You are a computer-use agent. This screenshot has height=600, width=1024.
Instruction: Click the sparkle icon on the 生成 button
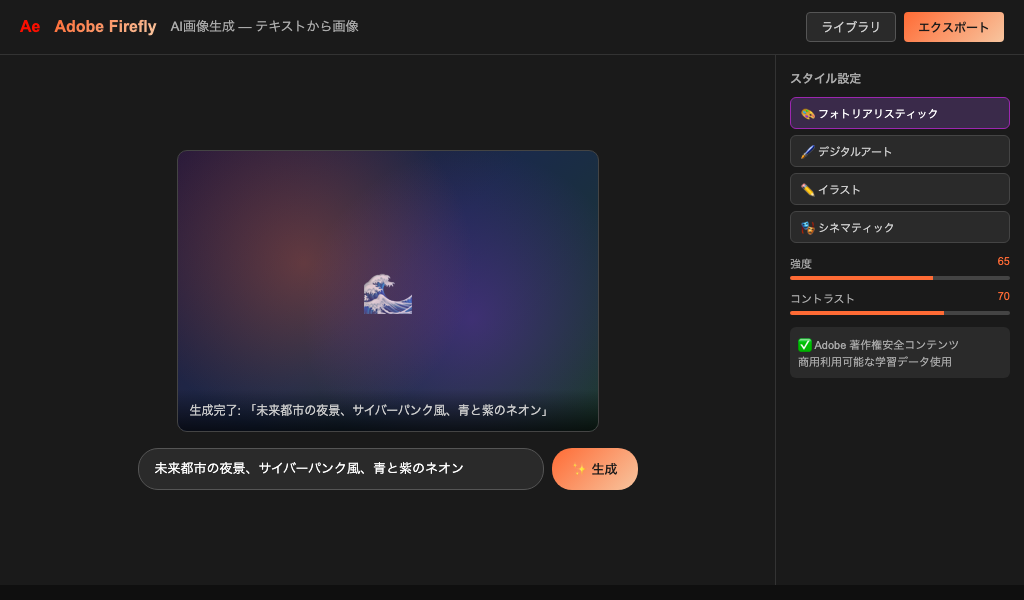point(576,468)
